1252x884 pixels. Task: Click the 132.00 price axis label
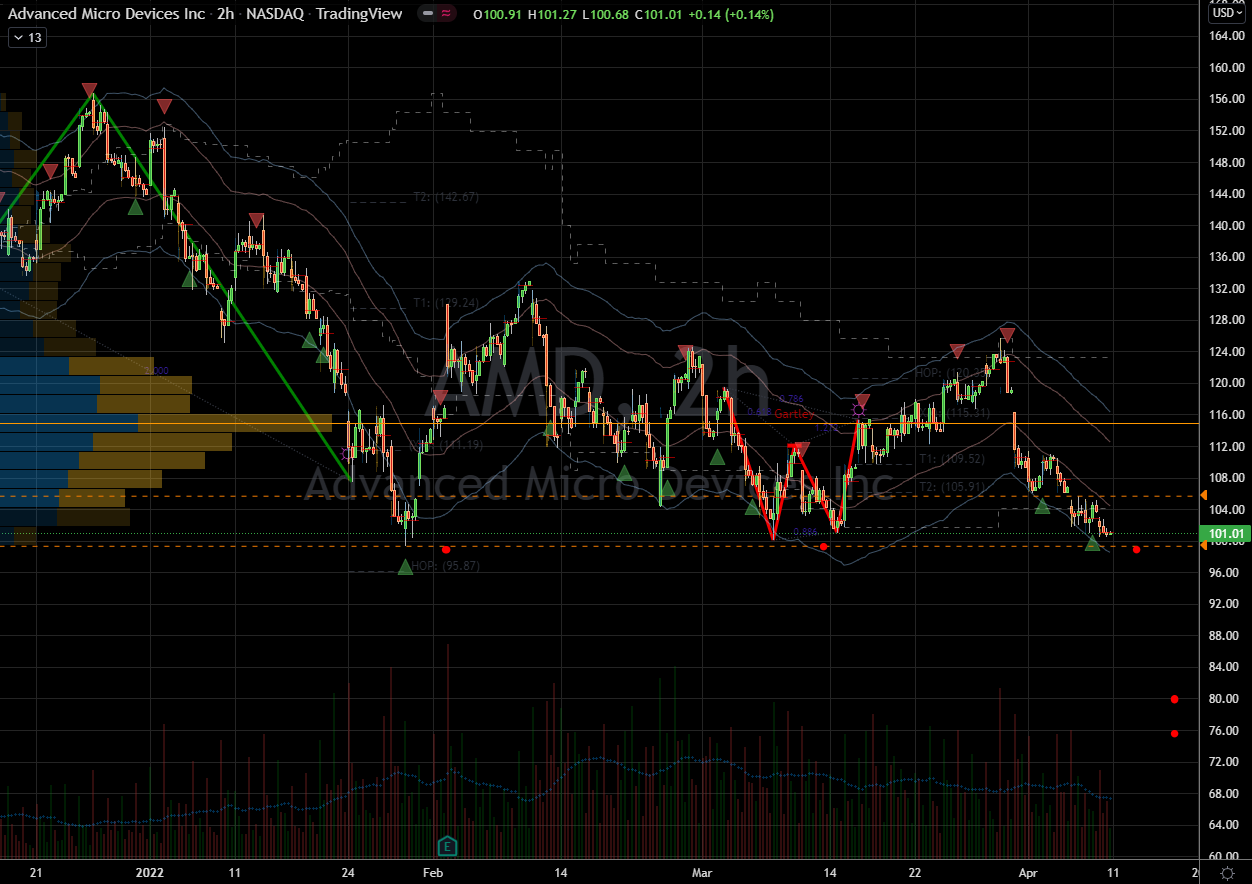(1225, 289)
